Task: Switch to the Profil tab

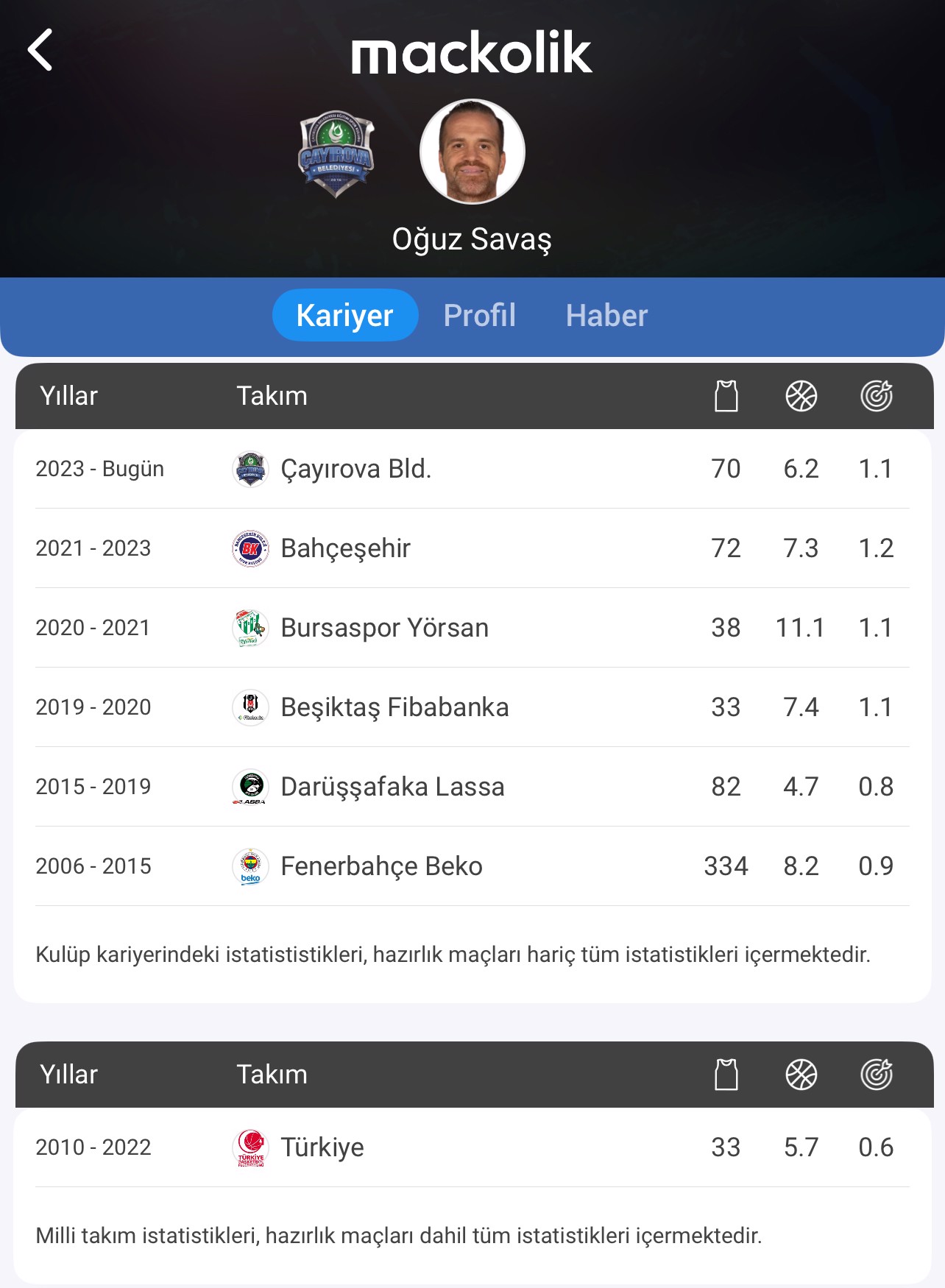Action: [x=480, y=315]
